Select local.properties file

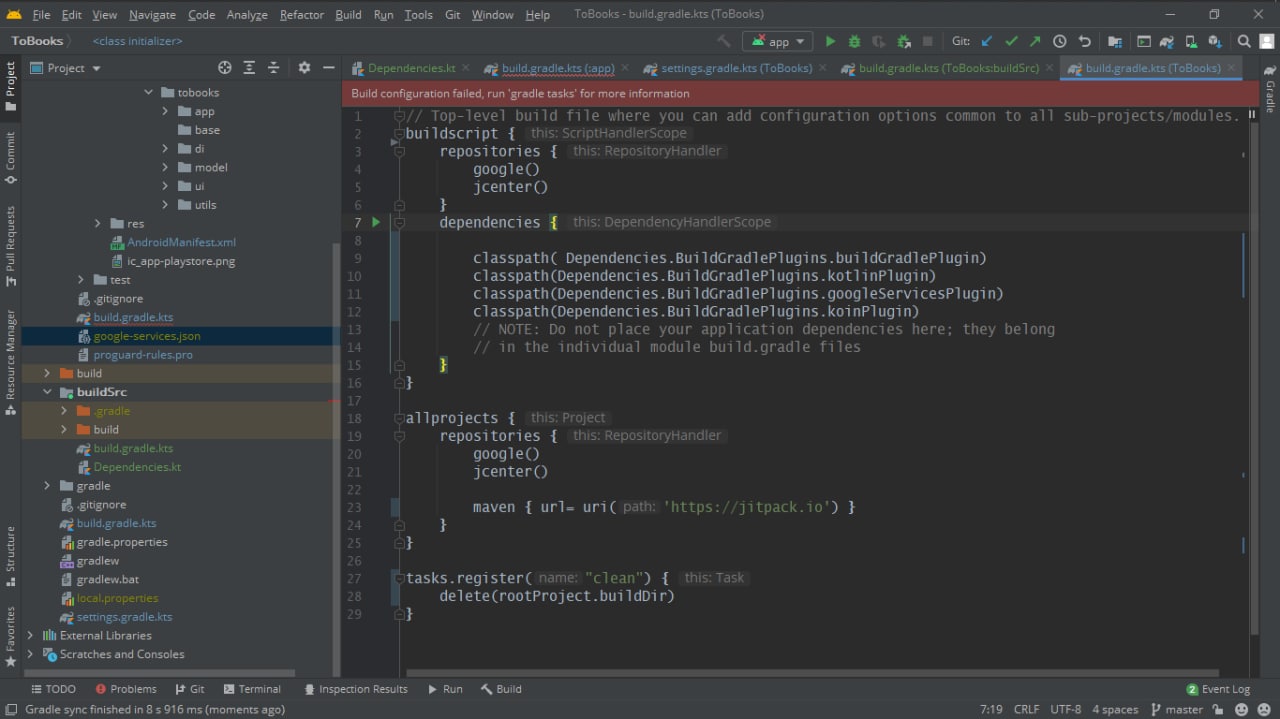coord(117,598)
